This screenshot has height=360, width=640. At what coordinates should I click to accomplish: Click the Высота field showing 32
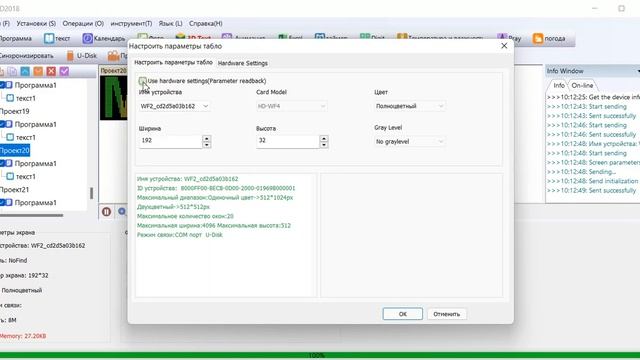(287, 141)
